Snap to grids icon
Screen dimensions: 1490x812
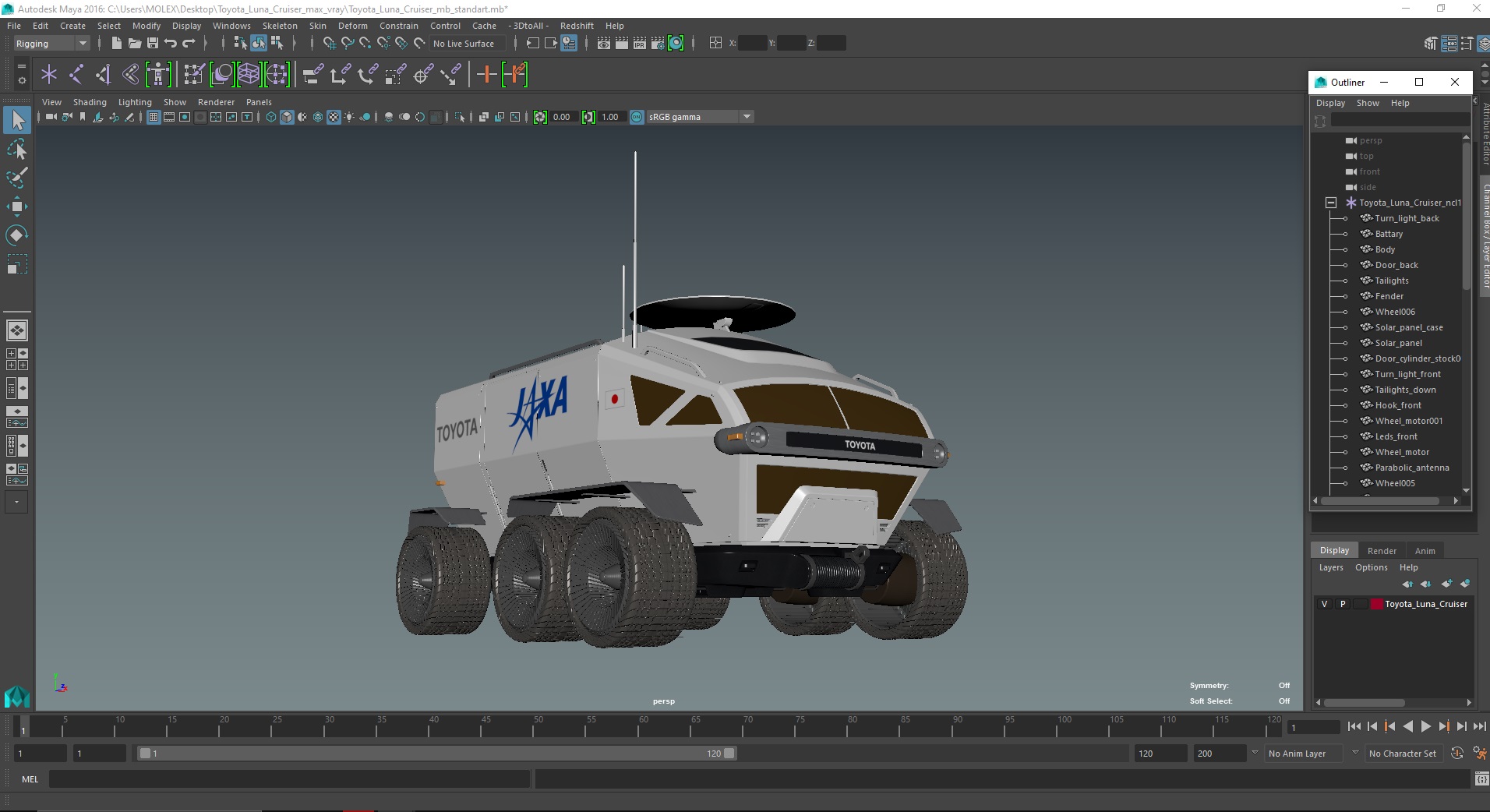click(x=330, y=44)
